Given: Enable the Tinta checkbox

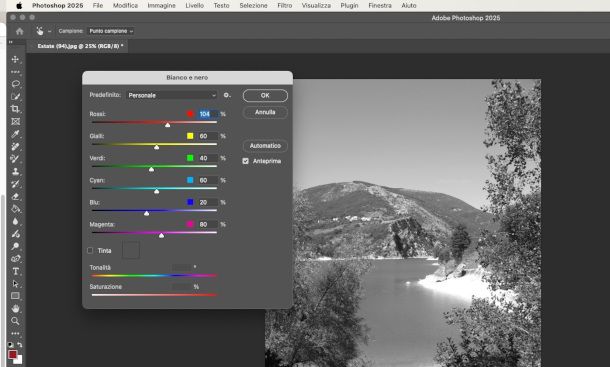Looking at the screenshot, I should click(x=90, y=251).
